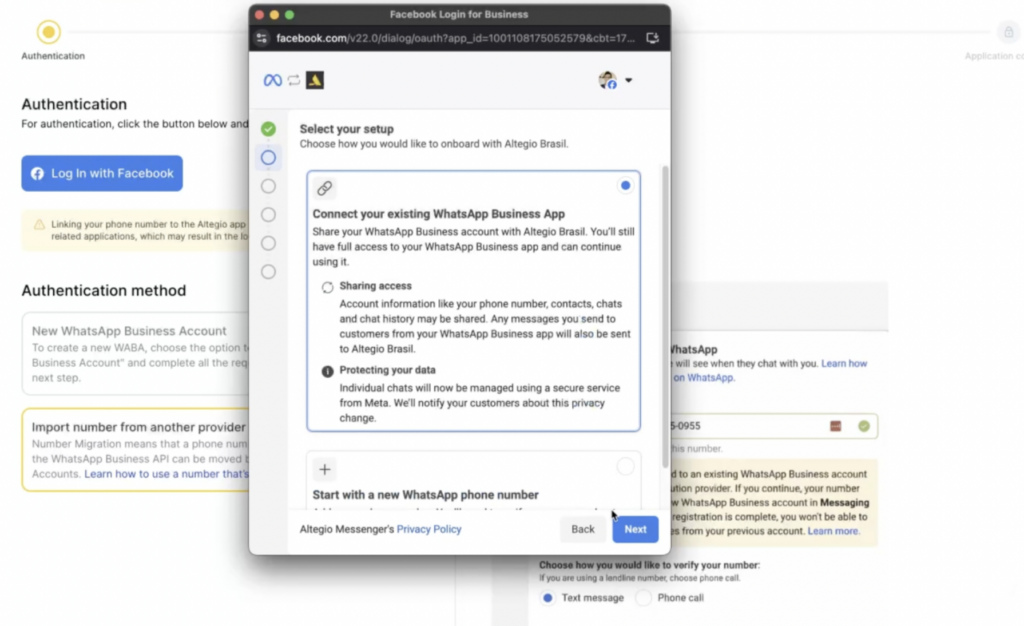Click the 'Facebook Login for Business' window title
This screenshot has height=626, width=1024.
[x=459, y=14]
